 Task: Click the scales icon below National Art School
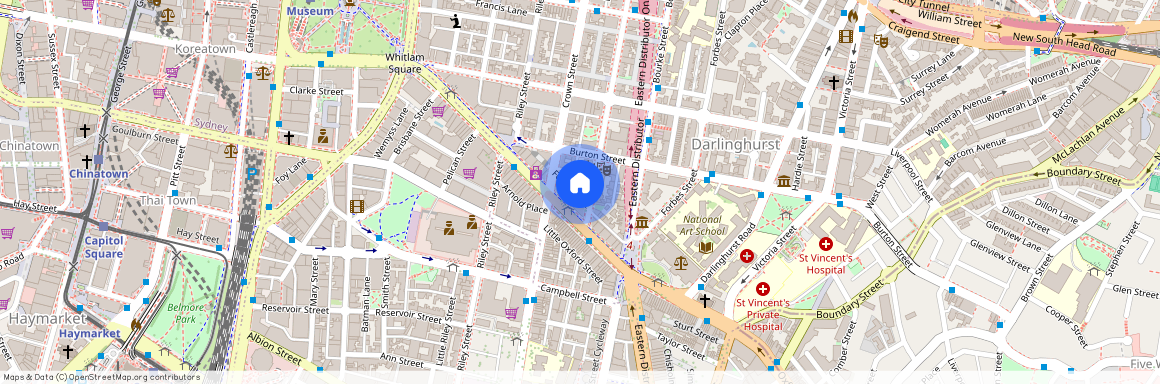[680, 262]
